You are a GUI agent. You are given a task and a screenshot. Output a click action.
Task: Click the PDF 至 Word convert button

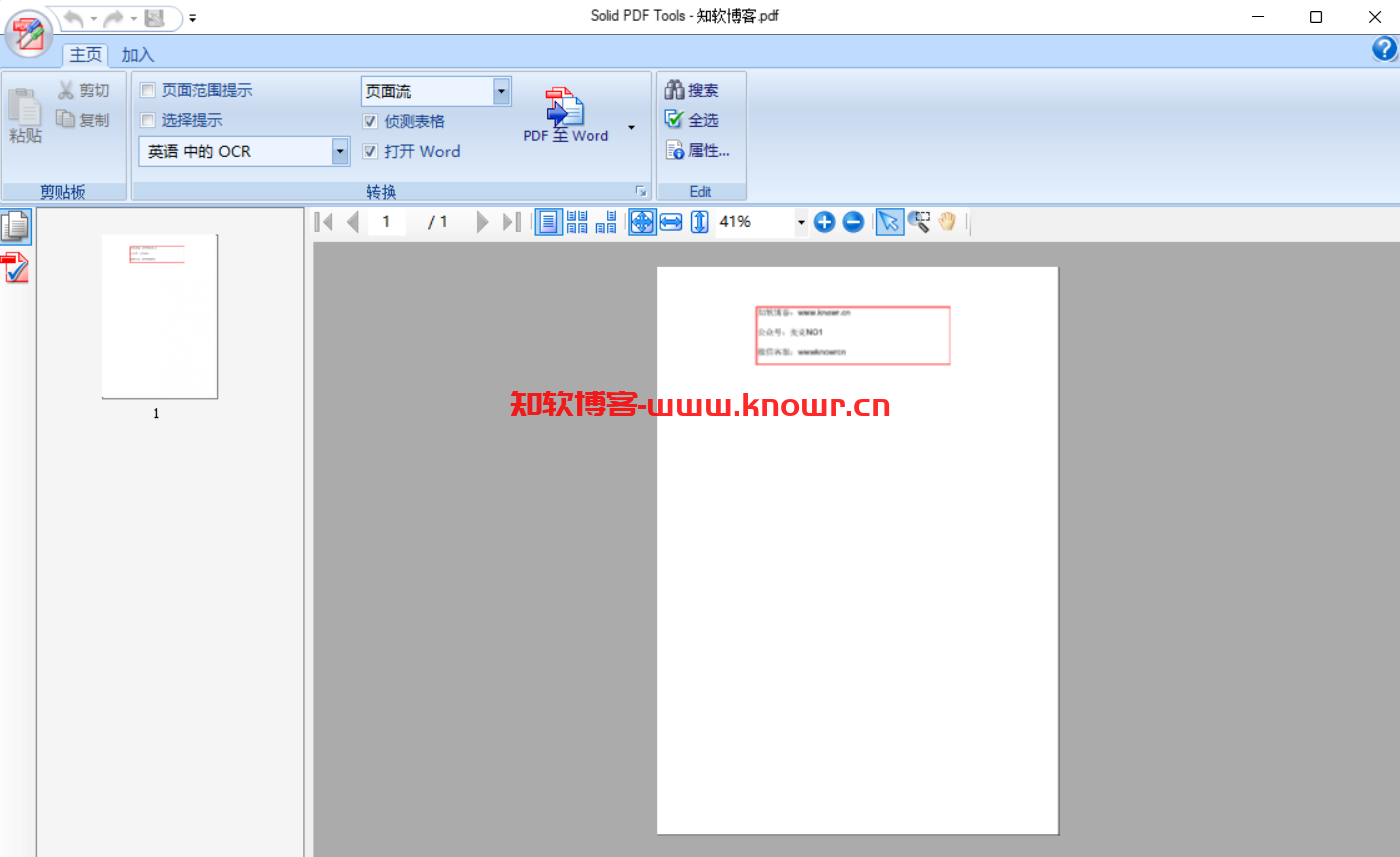tap(566, 115)
